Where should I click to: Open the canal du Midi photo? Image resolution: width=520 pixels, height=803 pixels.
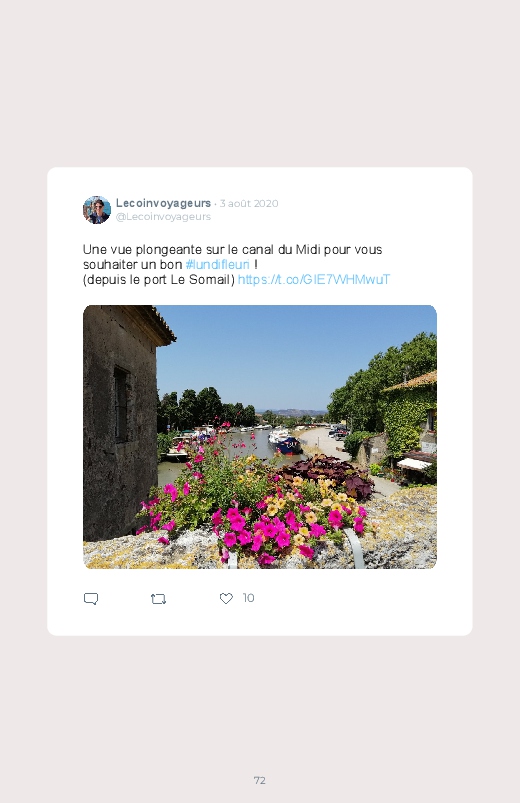click(260, 437)
